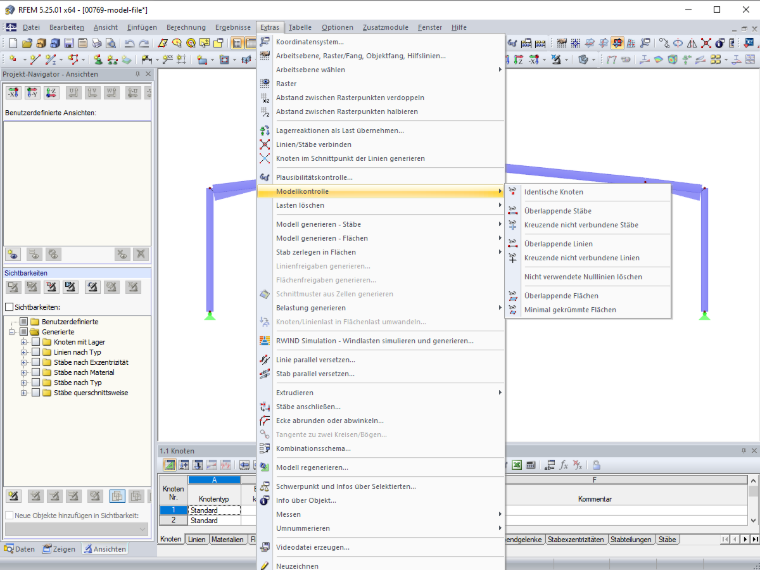Viewport: 760px width, 570px height.
Task: Check the Stäbe querschnittsweise checkbox
Action: [x=35, y=393]
